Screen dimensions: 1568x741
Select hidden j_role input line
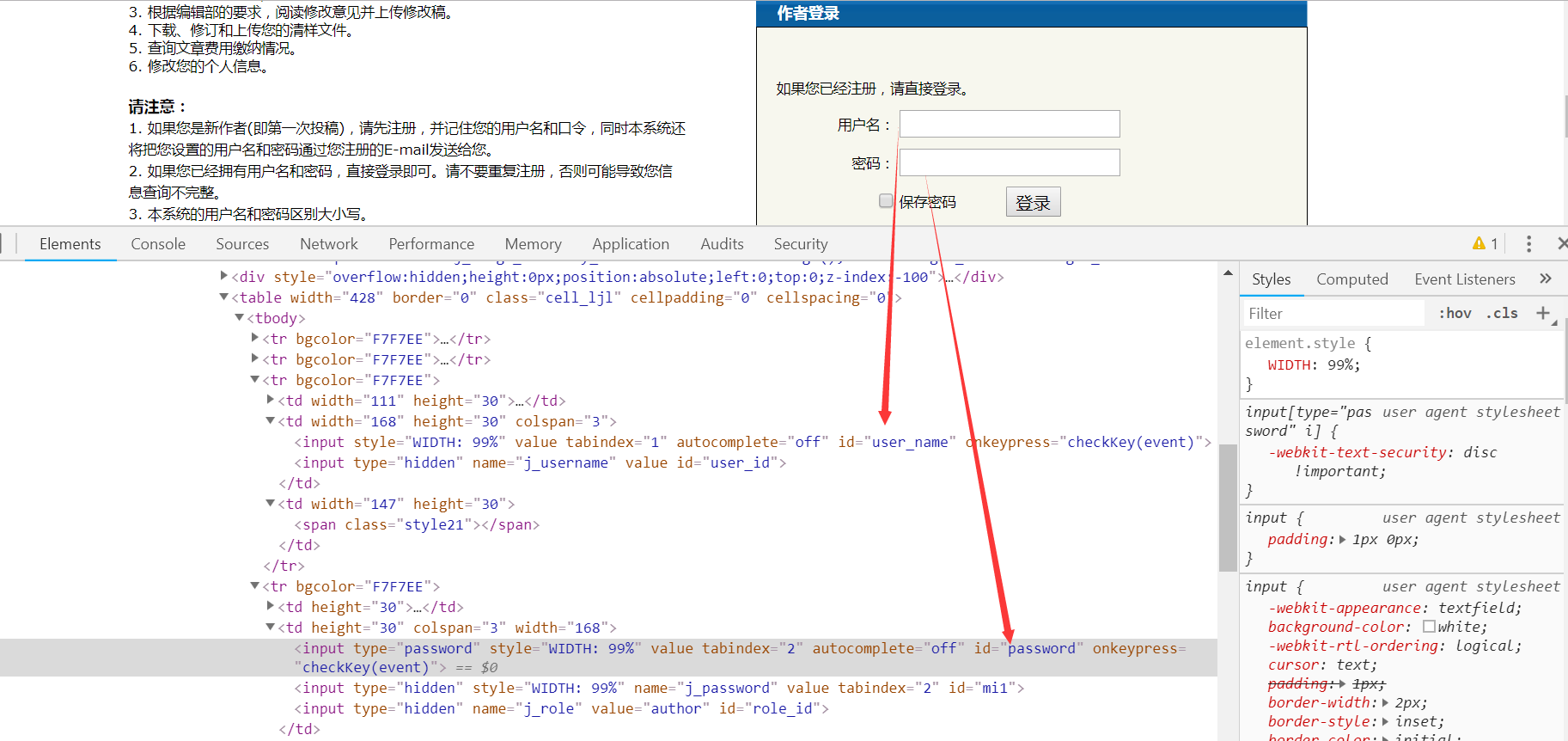[562, 708]
